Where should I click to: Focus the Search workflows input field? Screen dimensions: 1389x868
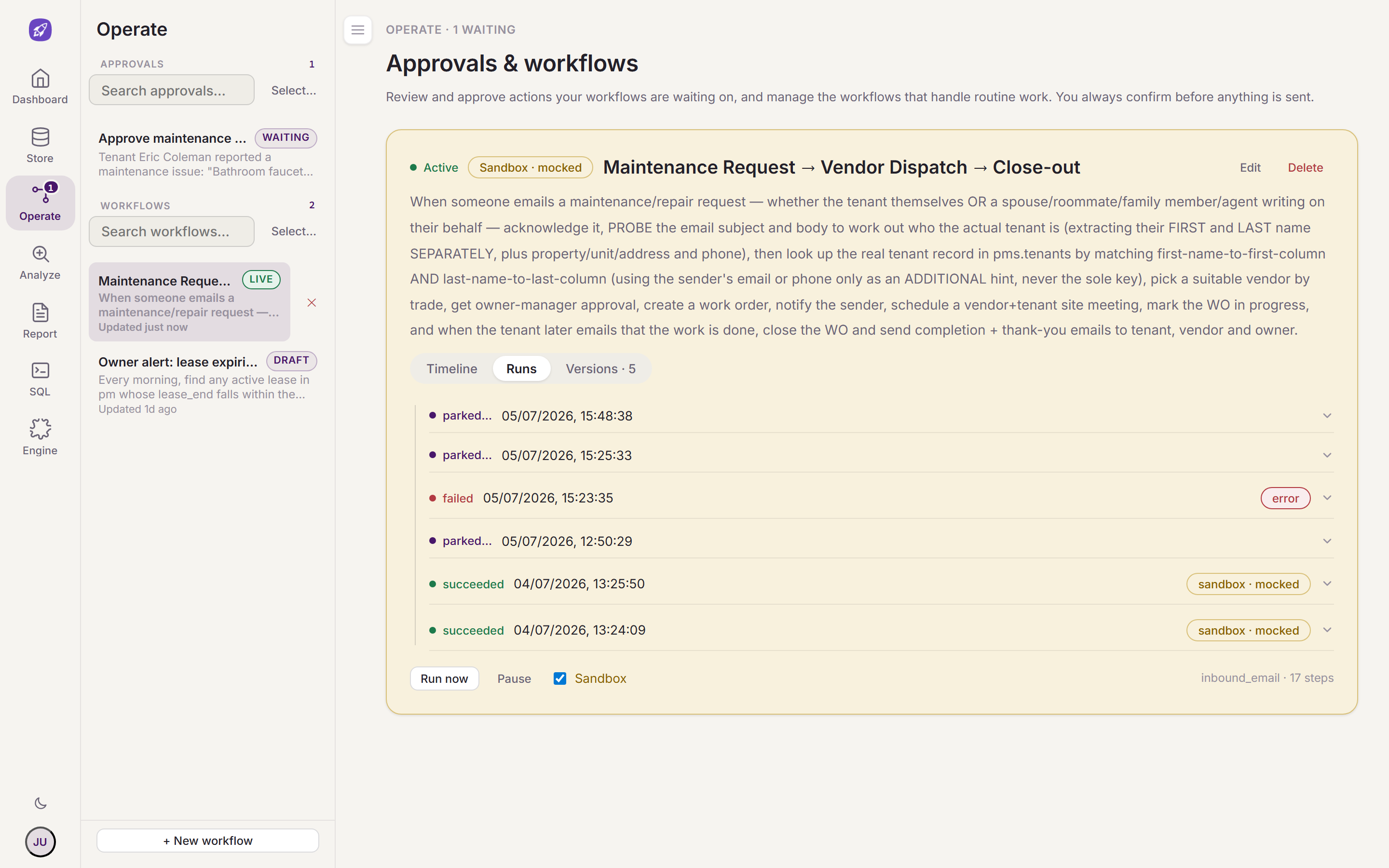click(x=172, y=231)
